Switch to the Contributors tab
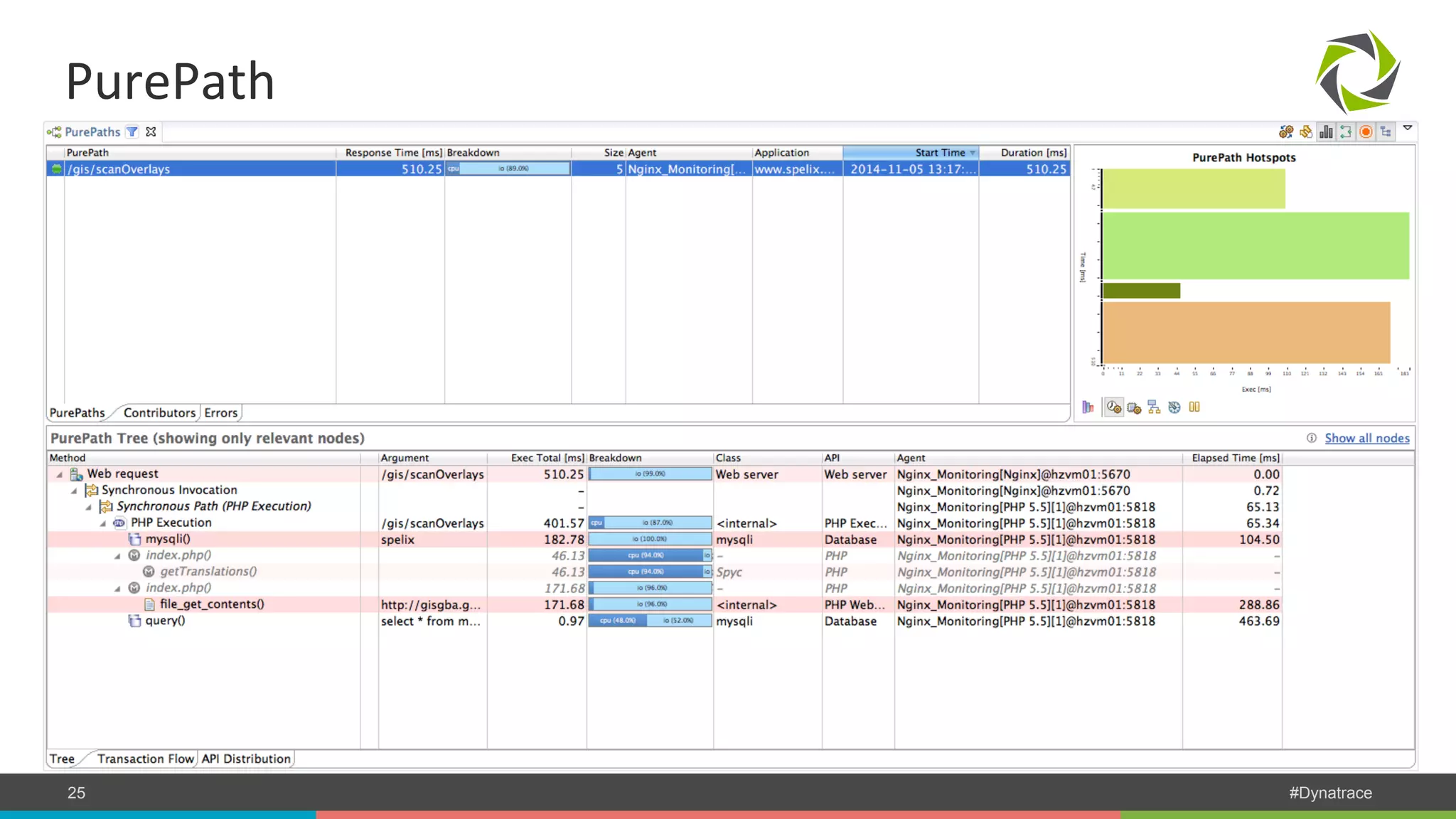 pyautogui.click(x=159, y=413)
